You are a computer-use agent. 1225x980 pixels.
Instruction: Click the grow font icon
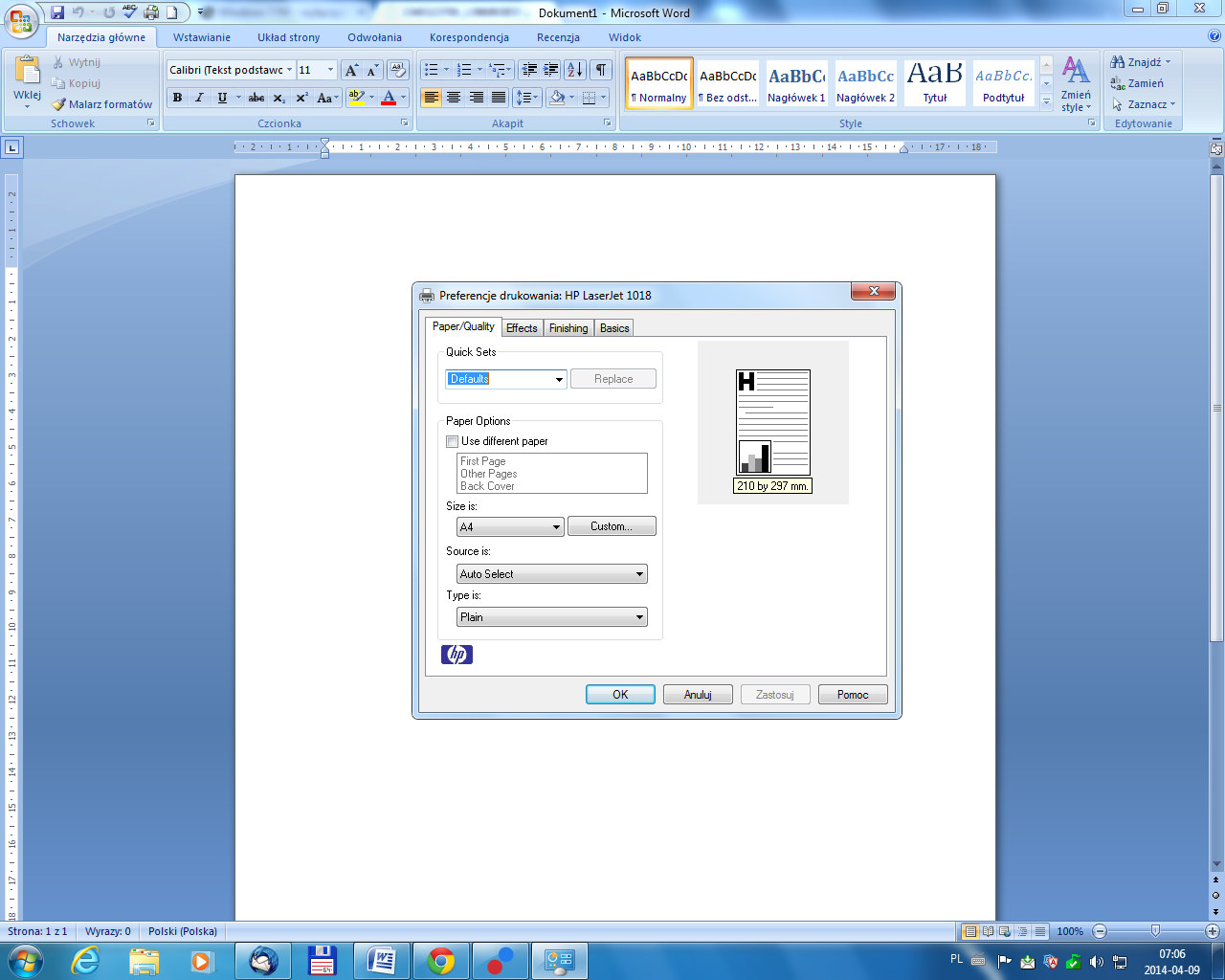point(351,70)
